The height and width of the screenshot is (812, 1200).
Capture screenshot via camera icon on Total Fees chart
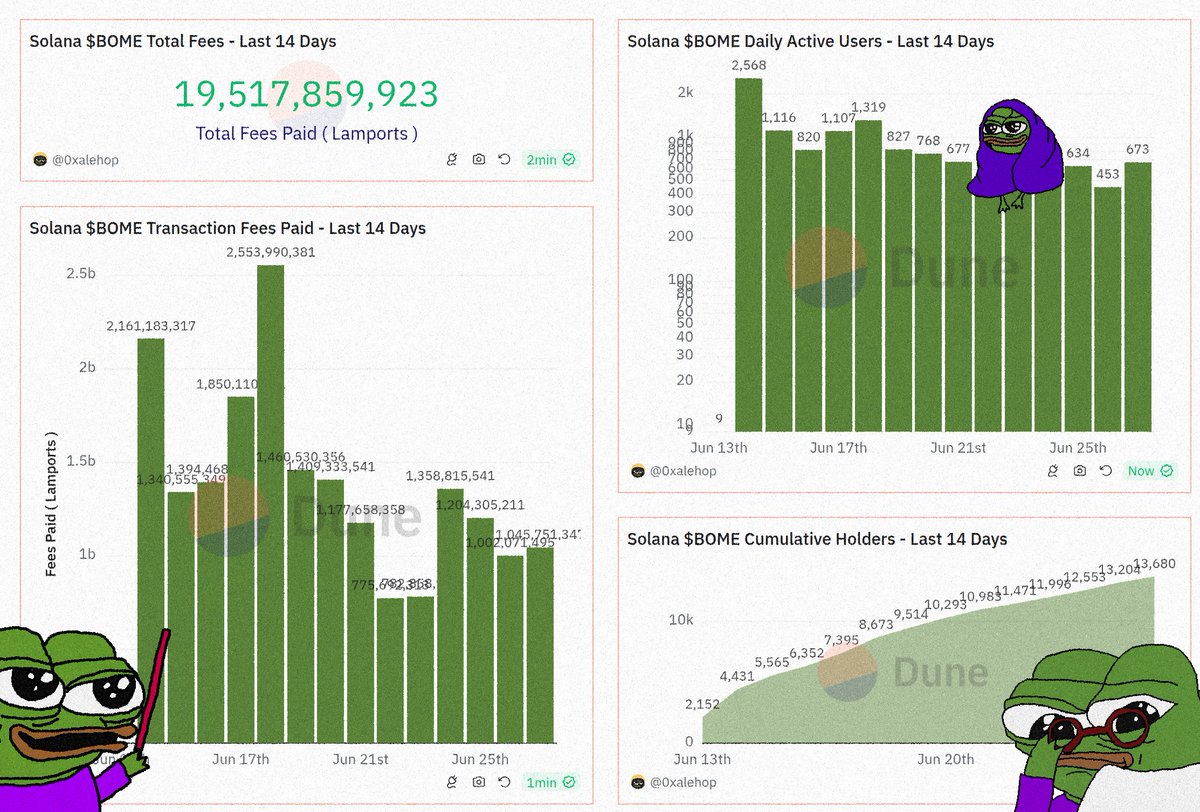pyautogui.click(x=479, y=159)
